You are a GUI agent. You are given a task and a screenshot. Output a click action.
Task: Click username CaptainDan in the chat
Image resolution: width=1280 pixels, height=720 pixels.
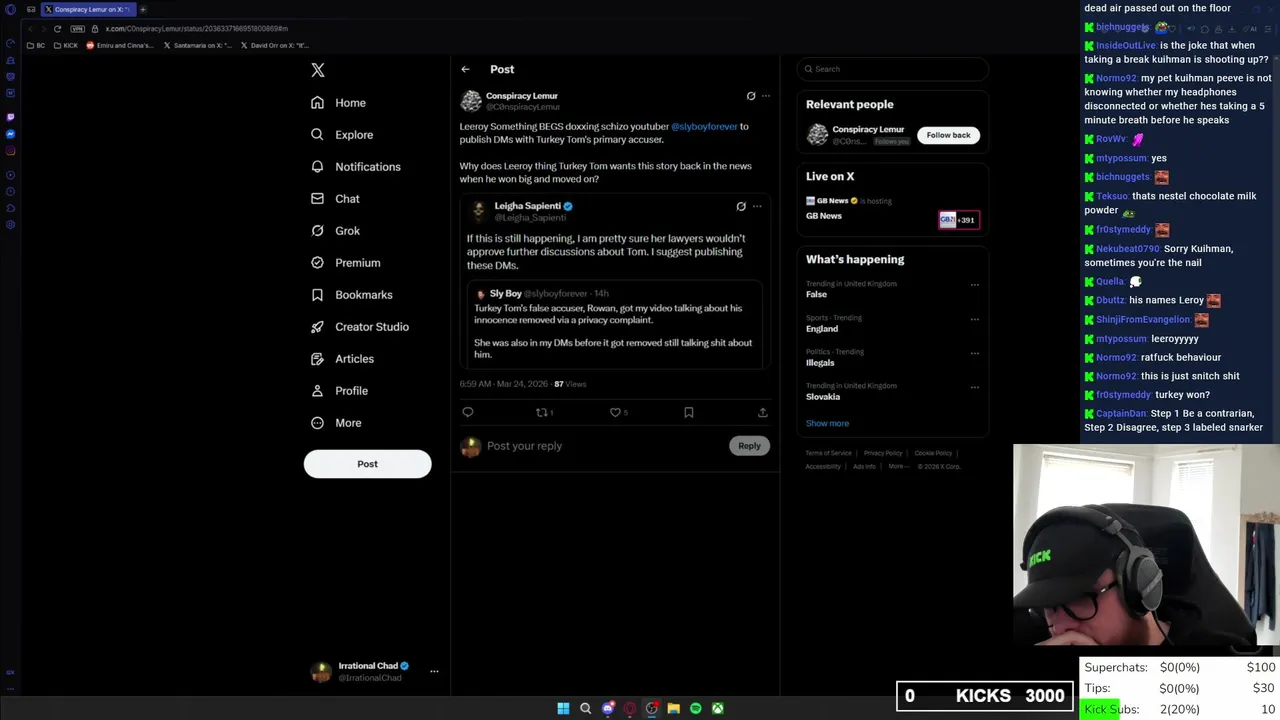pos(1120,414)
